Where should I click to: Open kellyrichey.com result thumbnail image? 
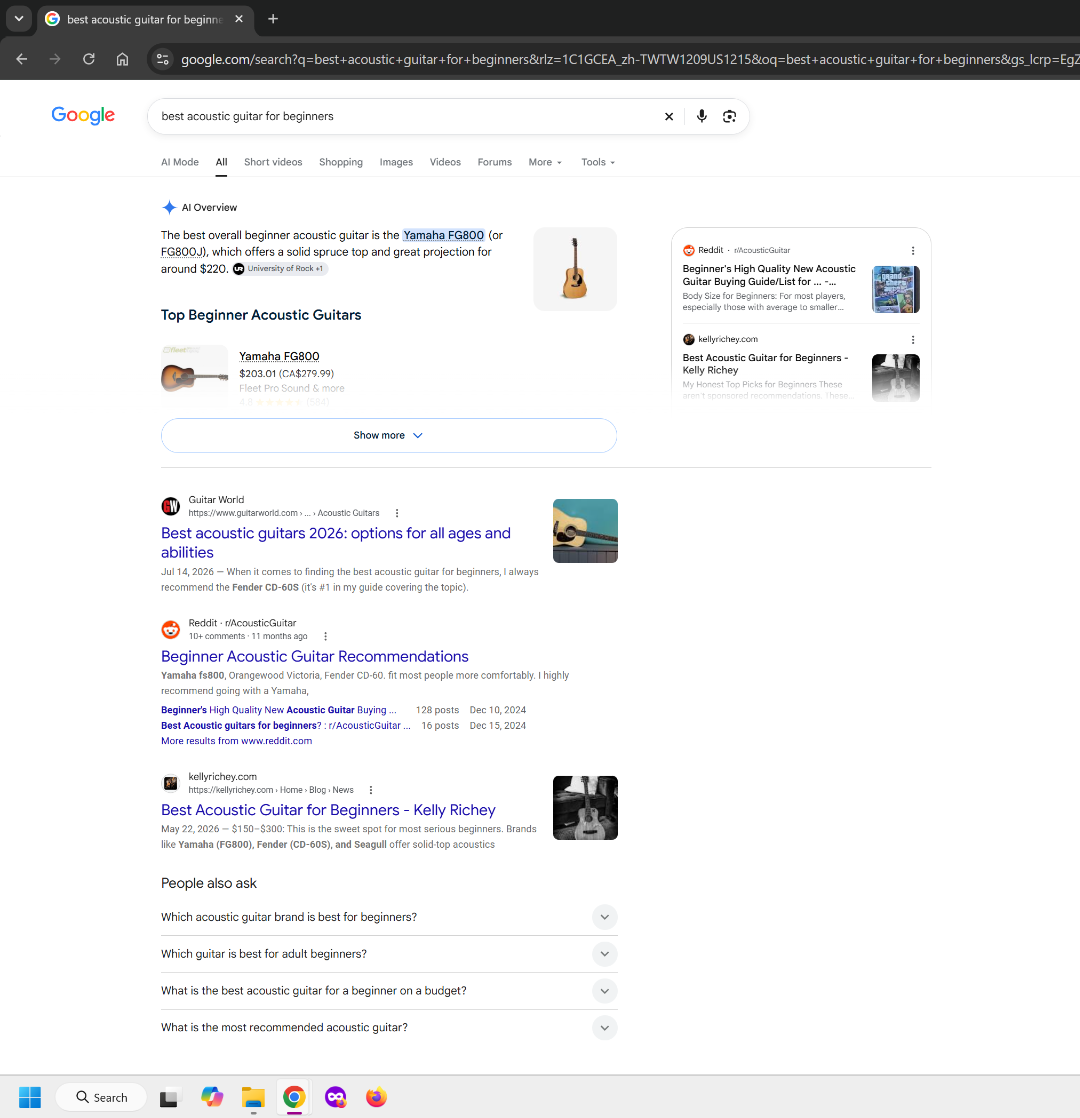(585, 808)
